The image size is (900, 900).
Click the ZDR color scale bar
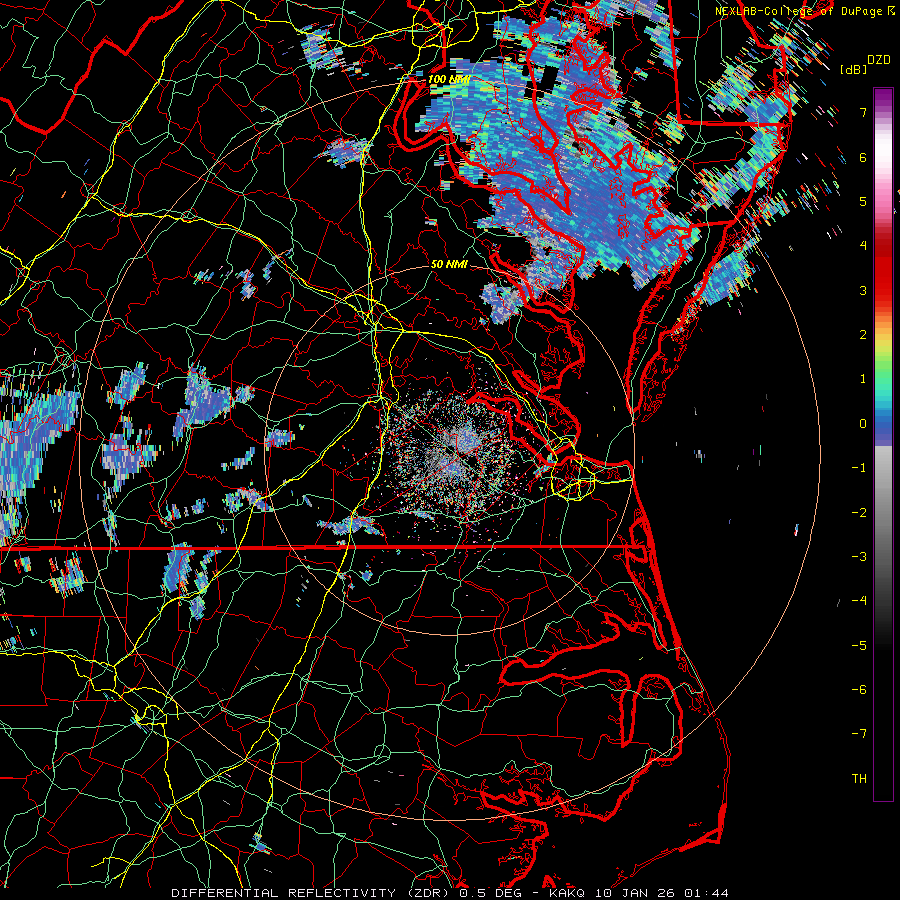[883, 444]
